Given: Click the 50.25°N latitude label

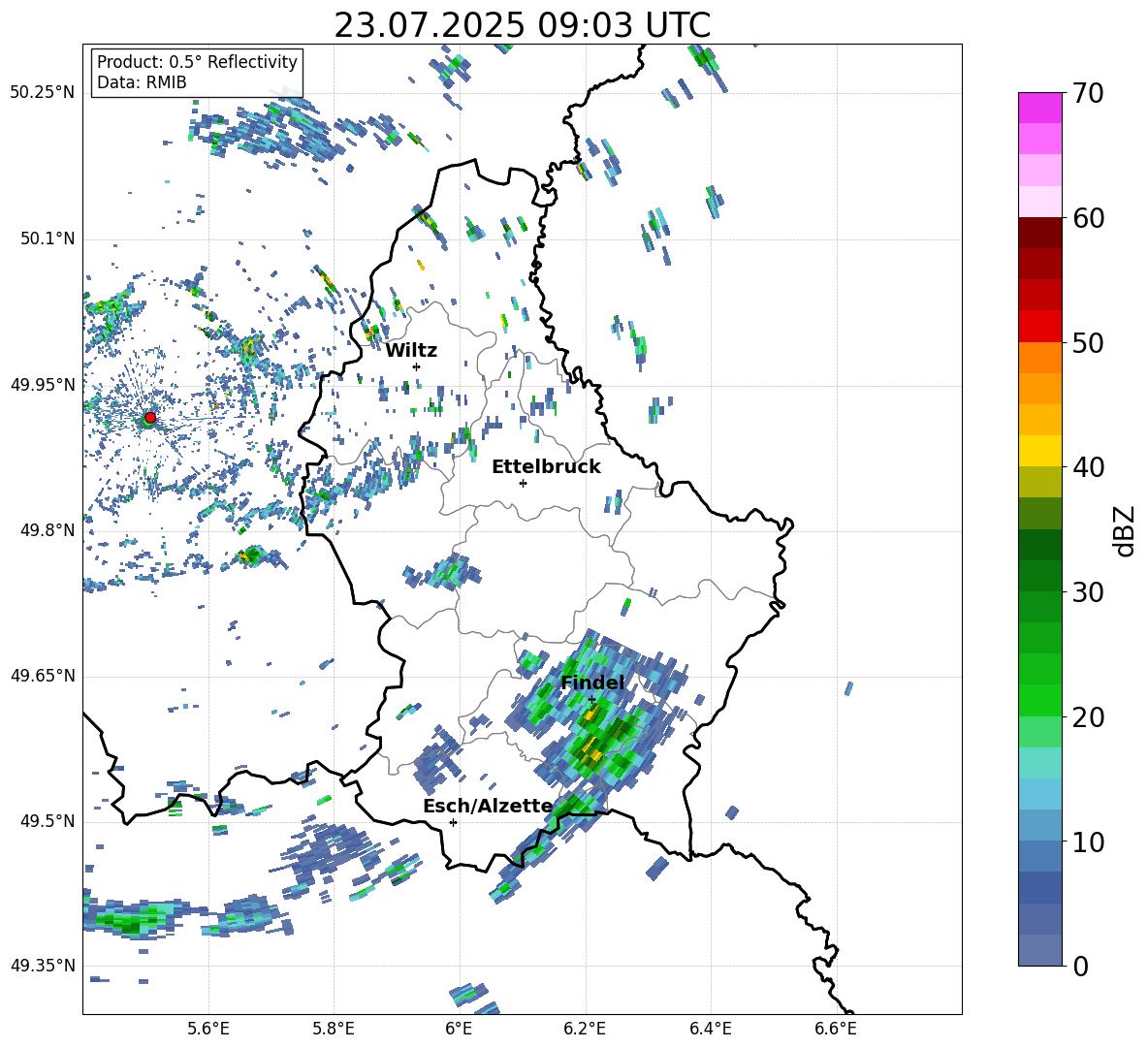Looking at the screenshot, I should tap(43, 93).
